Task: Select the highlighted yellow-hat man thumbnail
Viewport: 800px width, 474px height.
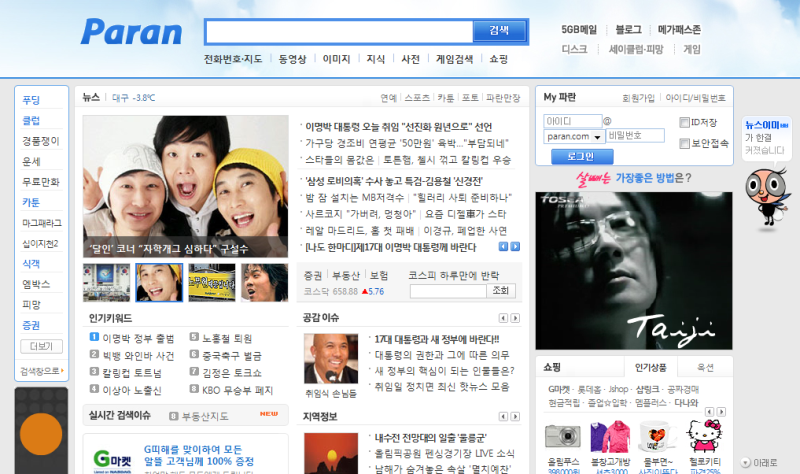Action: [159, 283]
